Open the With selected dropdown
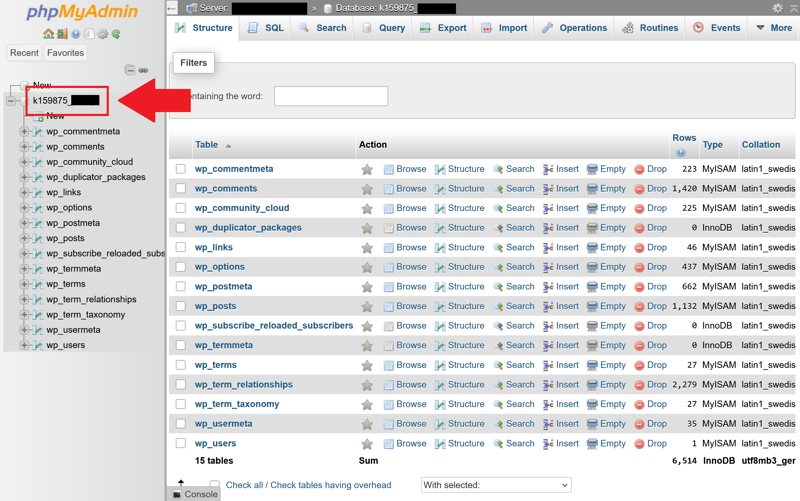The image size is (800, 501). (x=495, y=485)
